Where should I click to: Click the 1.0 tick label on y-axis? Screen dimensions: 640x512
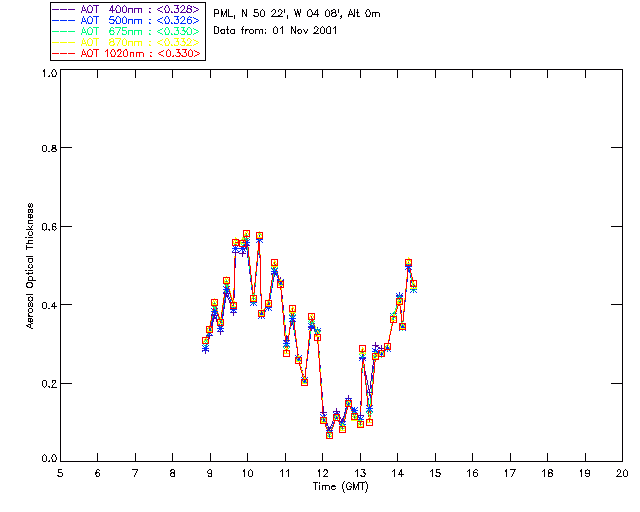(x=48, y=74)
